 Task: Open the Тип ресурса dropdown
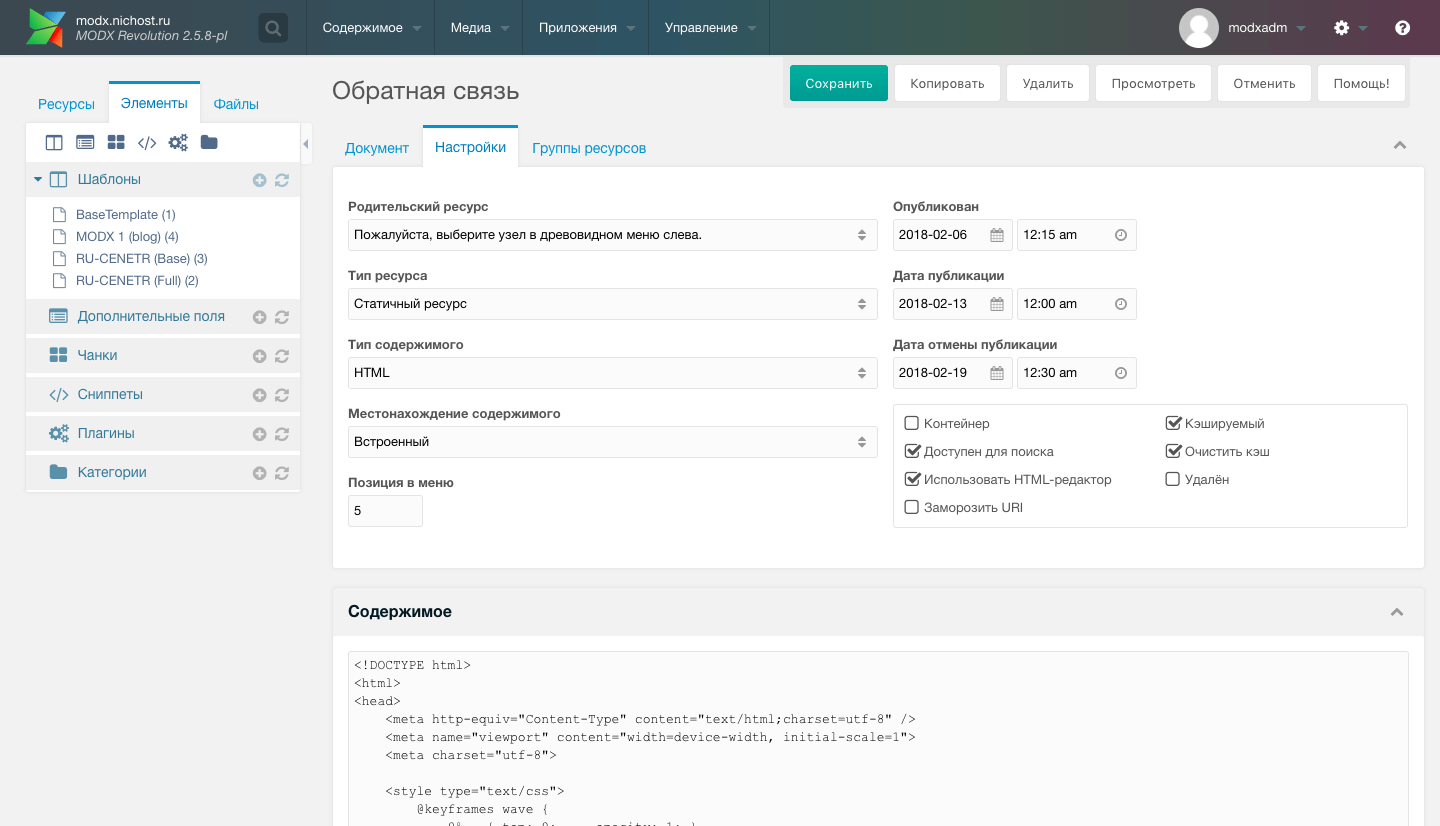[612, 304]
